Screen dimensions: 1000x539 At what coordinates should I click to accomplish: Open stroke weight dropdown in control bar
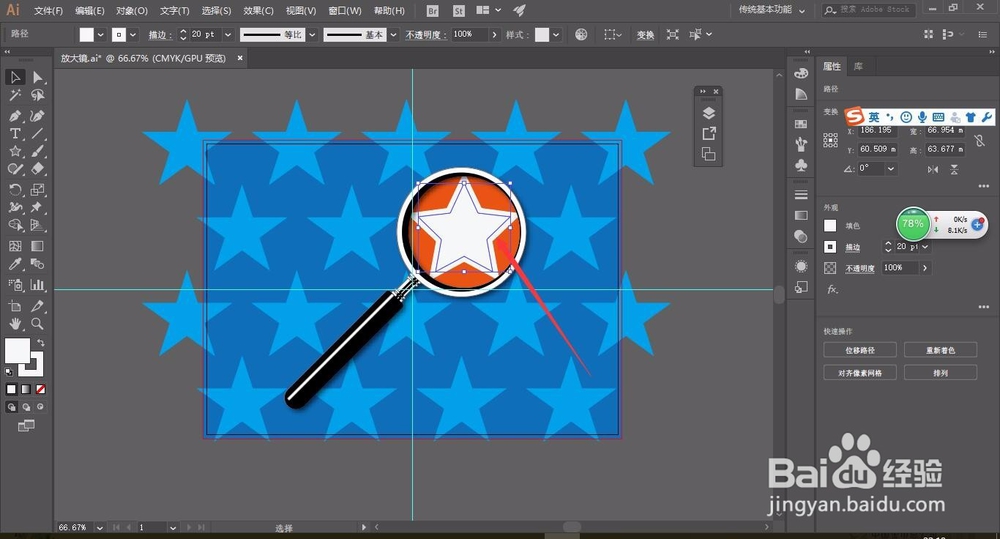pos(228,34)
